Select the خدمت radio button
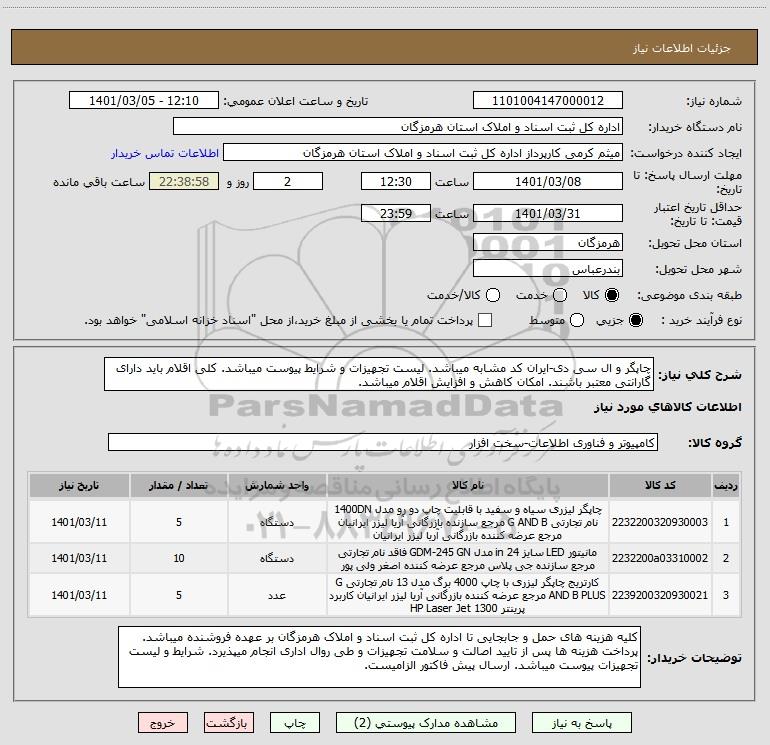 560,295
